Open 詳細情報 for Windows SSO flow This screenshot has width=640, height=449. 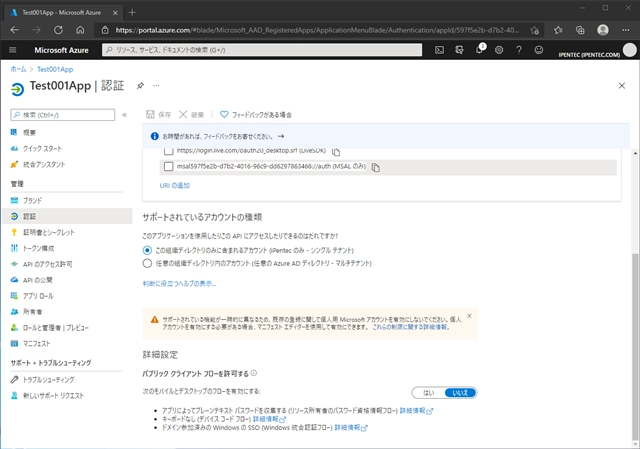tap(351, 427)
